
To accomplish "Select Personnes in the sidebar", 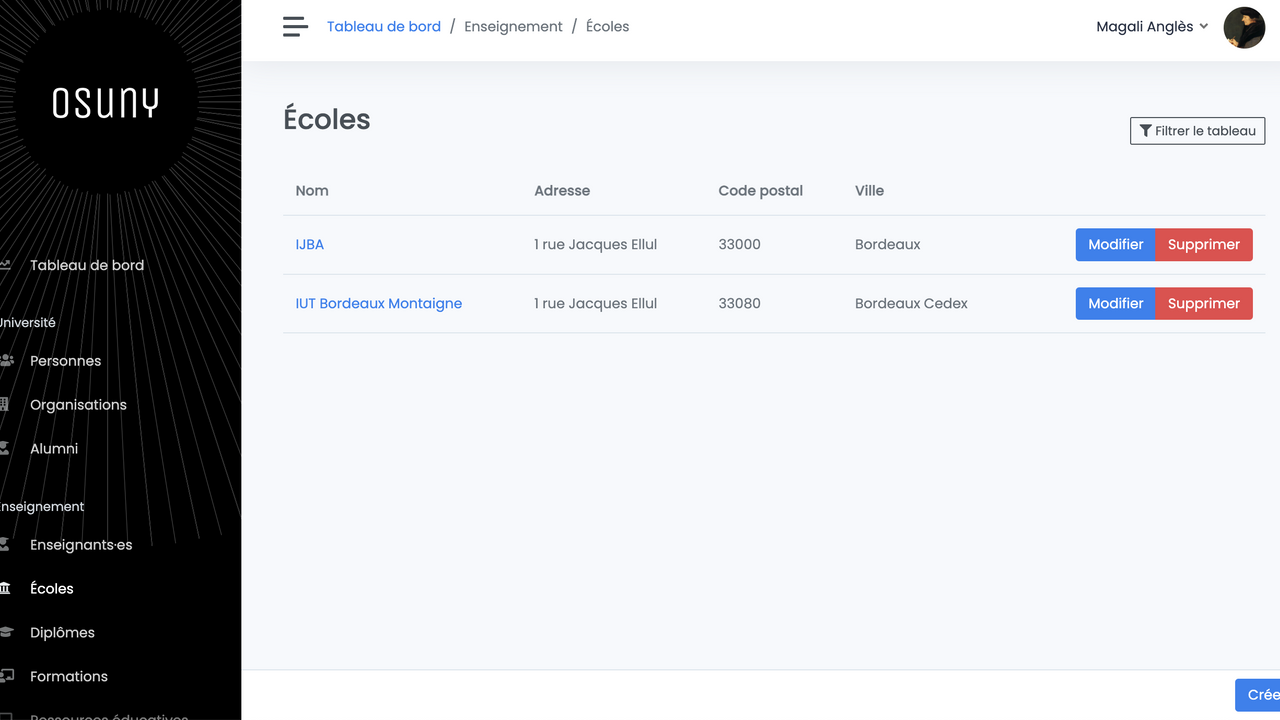I will click(x=65, y=361).
